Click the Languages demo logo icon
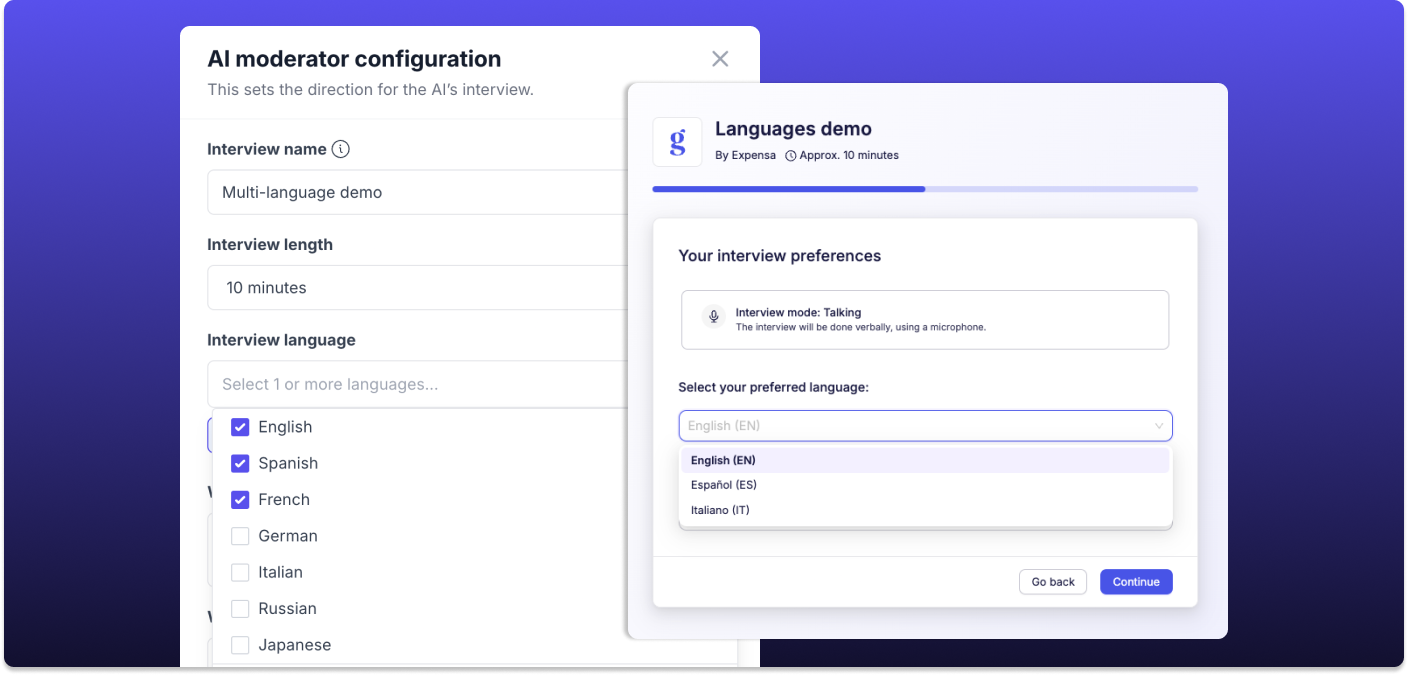Viewport: 1408px width, 675px height. (677, 142)
